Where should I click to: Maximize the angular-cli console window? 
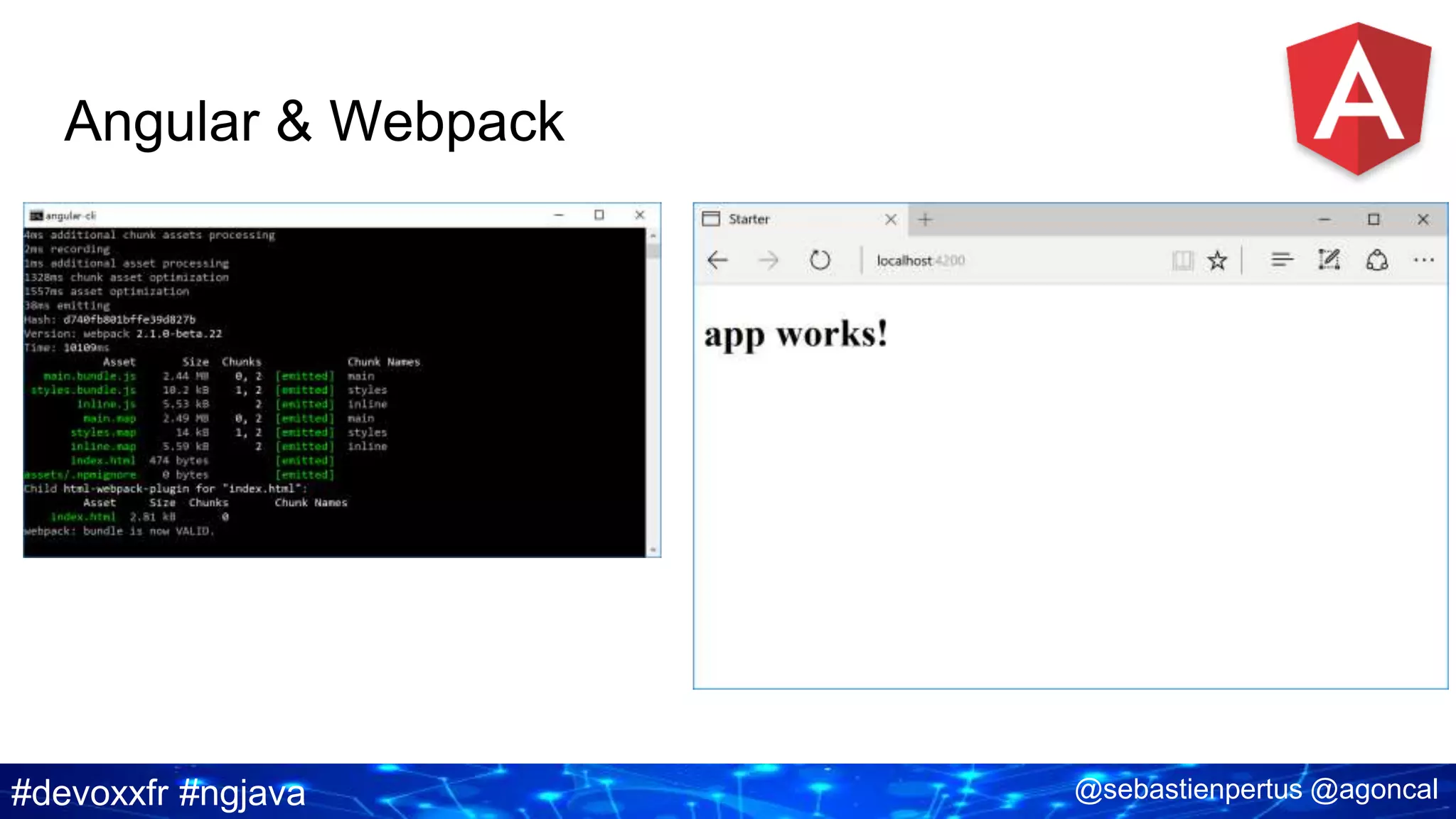(x=599, y=215)
